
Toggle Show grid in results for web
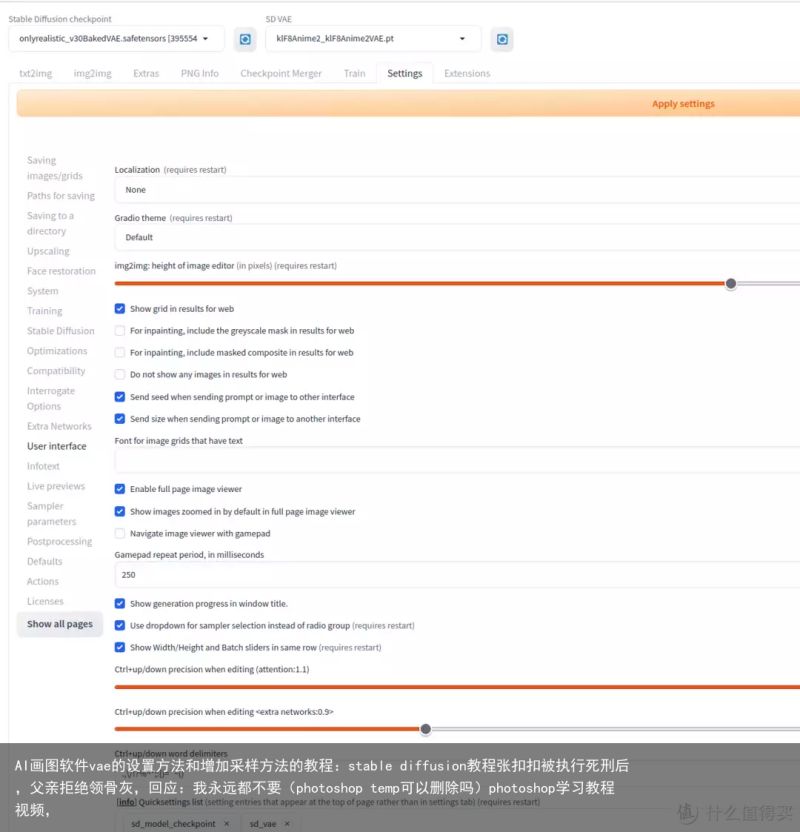point(120,309)
